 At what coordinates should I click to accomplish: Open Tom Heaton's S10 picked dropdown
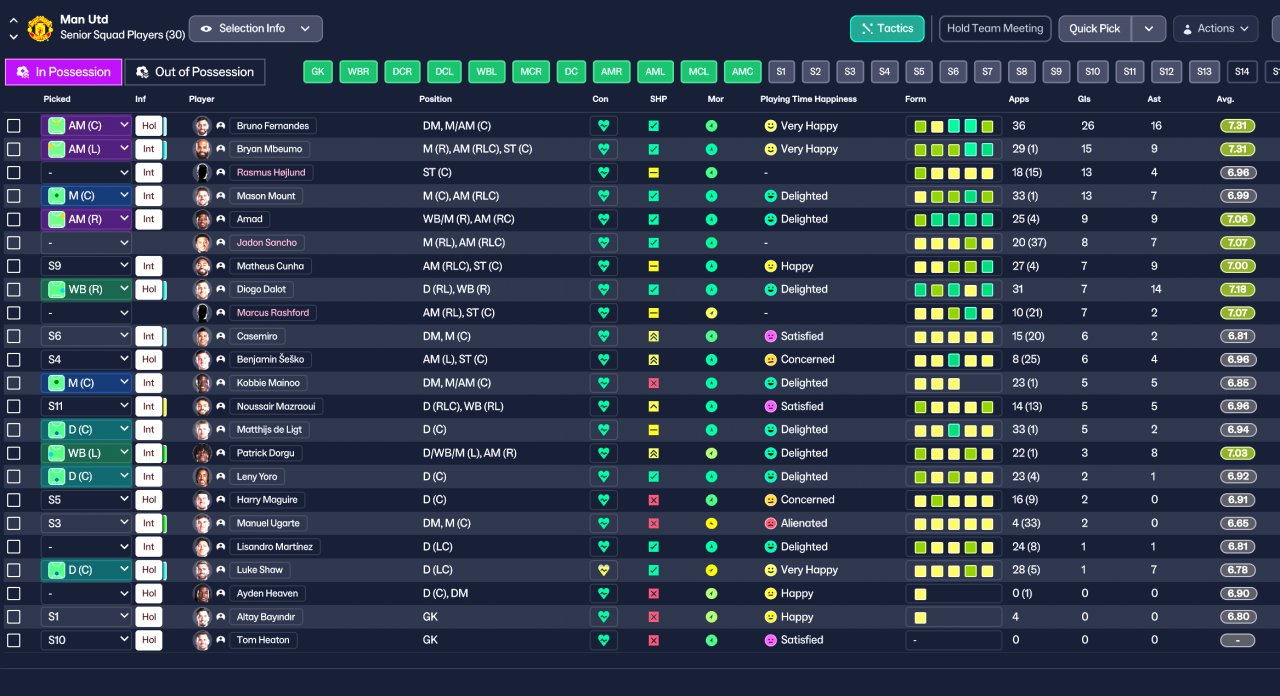pos(87,640)
